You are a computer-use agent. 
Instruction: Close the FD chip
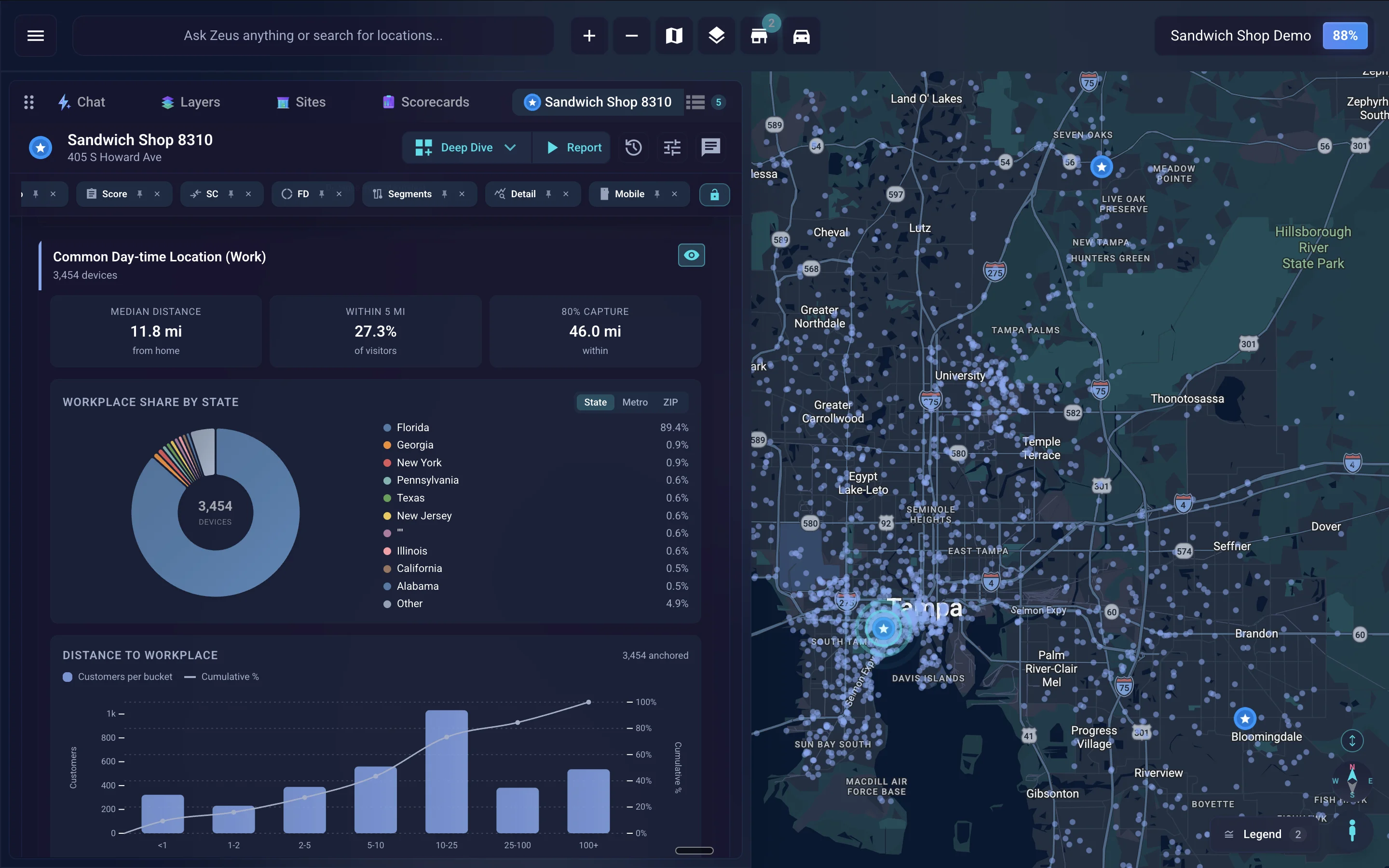coord(339,194)
